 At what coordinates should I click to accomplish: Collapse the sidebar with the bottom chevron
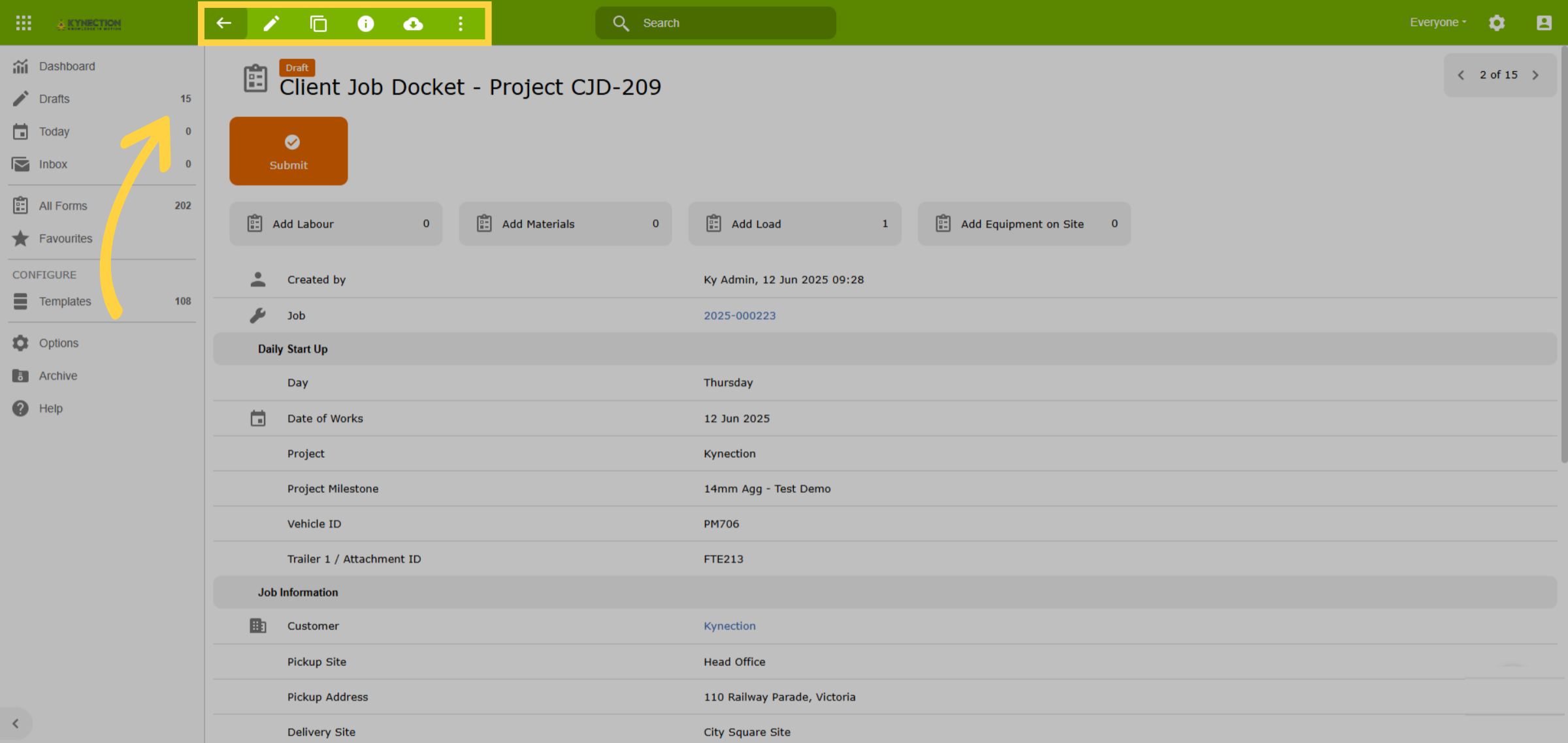click(16, 723)
